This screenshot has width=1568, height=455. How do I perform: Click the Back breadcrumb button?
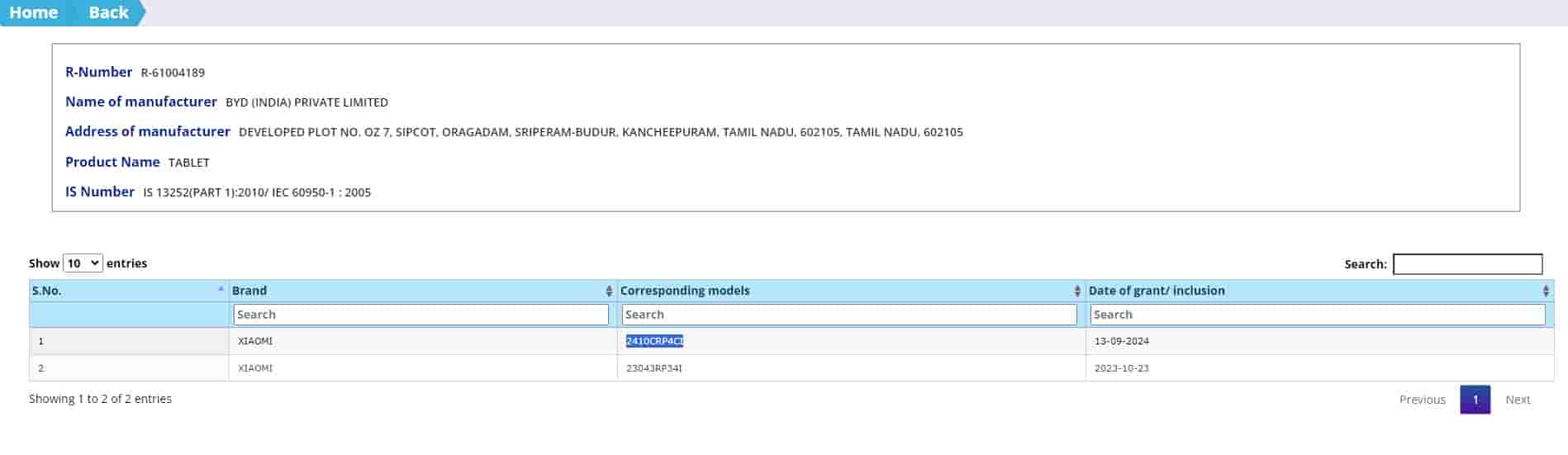coord(108,12)
